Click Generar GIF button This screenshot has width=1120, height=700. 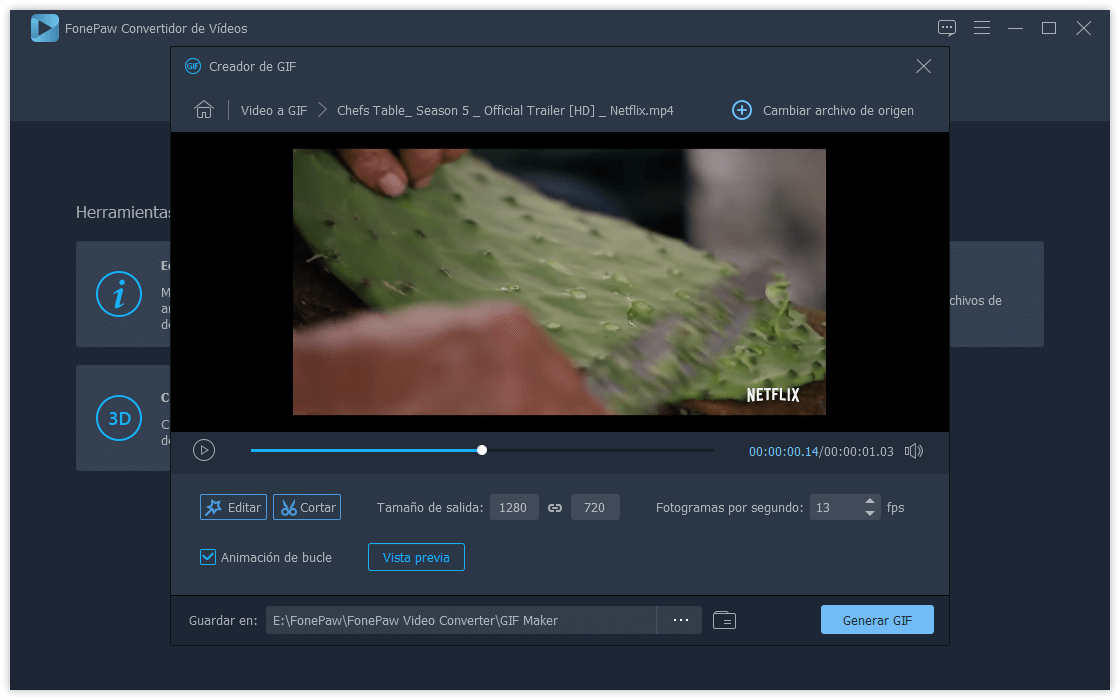pos(876,619)
